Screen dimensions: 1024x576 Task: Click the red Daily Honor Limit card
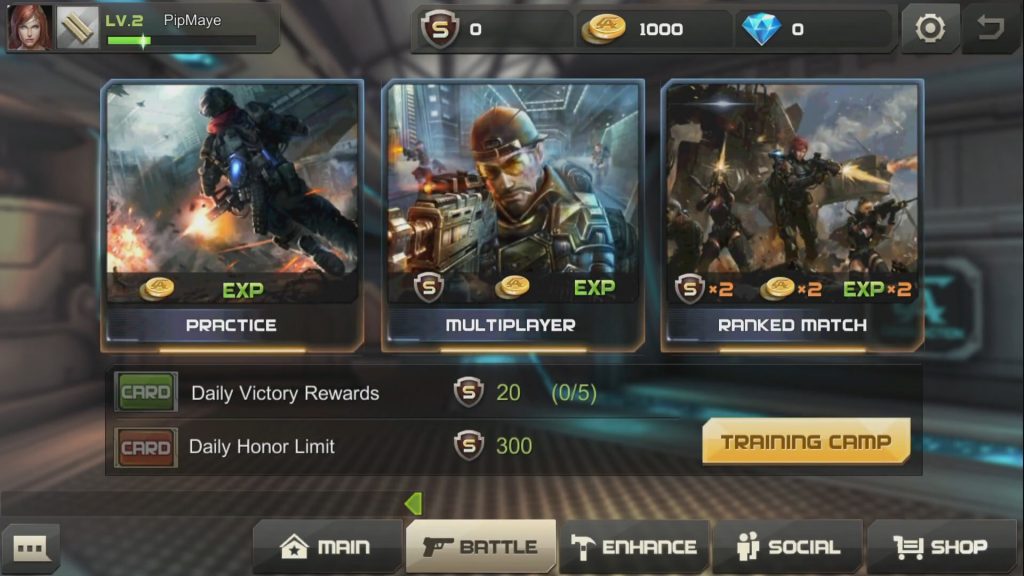146,447
